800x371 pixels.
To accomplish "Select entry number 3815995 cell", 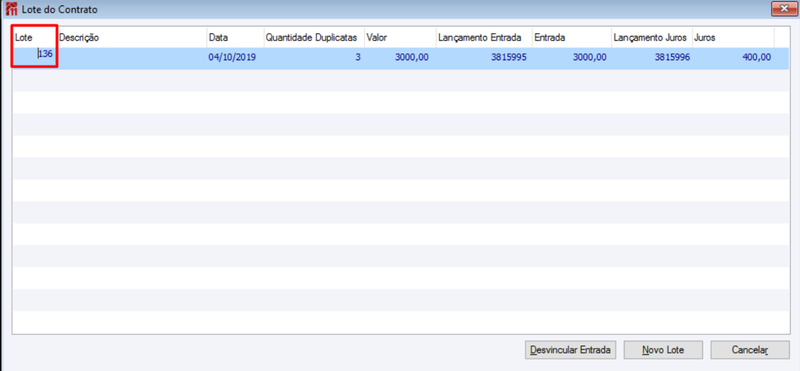I will (484, 58).
